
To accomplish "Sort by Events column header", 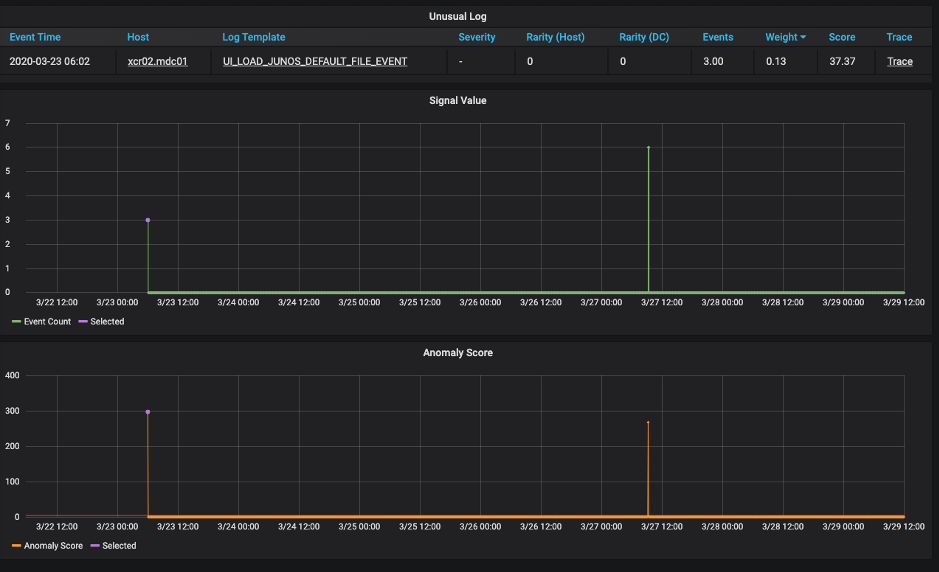I will [717, 37].
